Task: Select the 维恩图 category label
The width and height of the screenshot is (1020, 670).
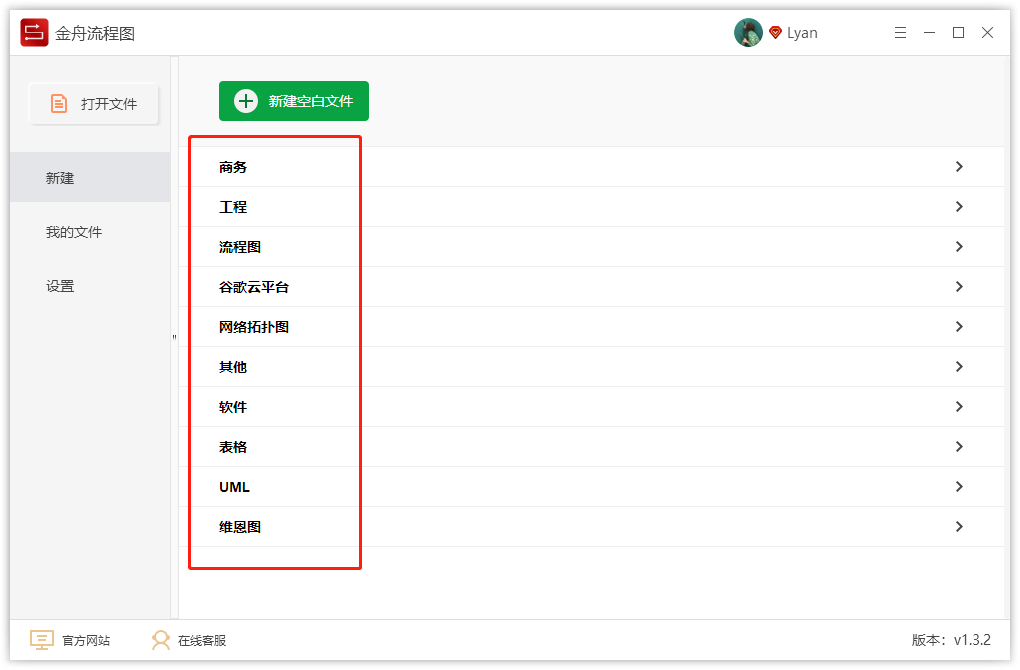Action: (x=239, y=527)
